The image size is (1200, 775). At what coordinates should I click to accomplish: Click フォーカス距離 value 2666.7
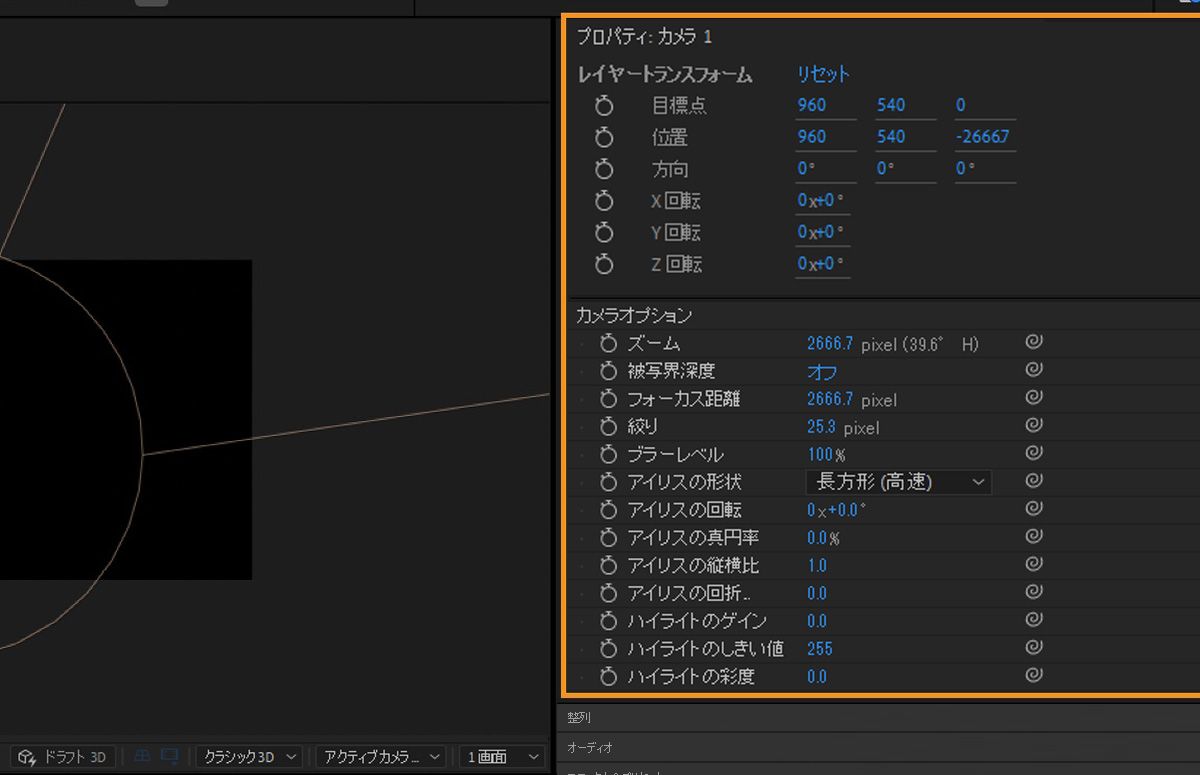[x=830, y=399]
